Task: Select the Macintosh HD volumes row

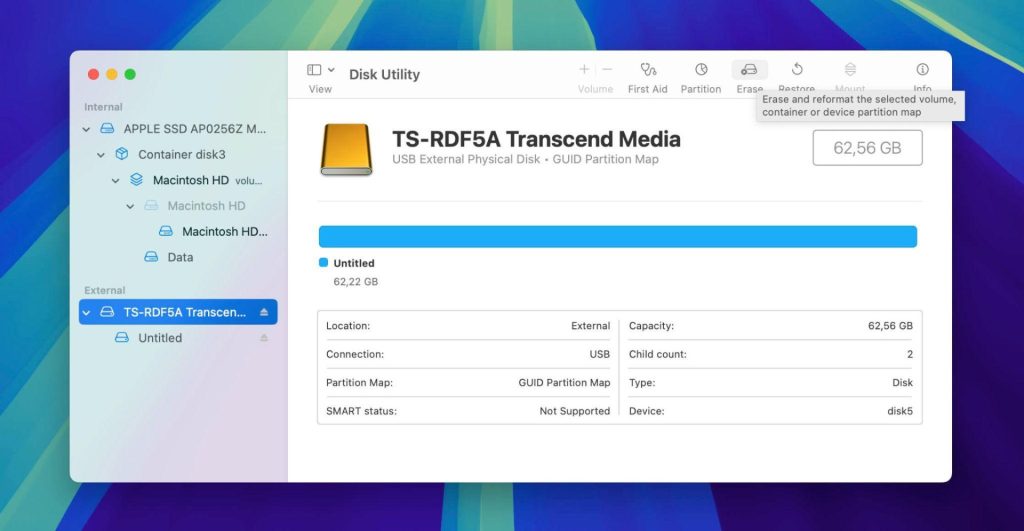Action: [178, 180]
